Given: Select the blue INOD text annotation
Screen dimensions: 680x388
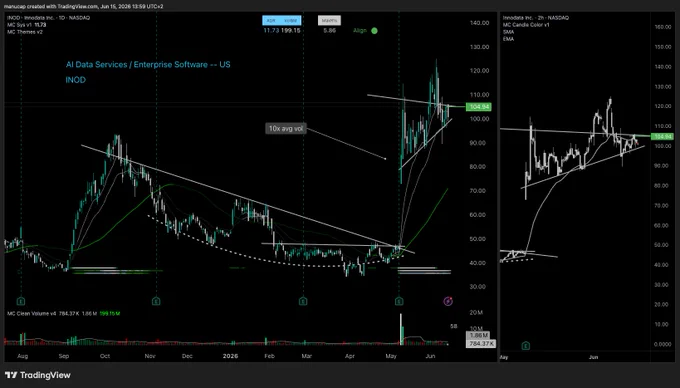Looking at the screenshot, I should coord(75,80).
